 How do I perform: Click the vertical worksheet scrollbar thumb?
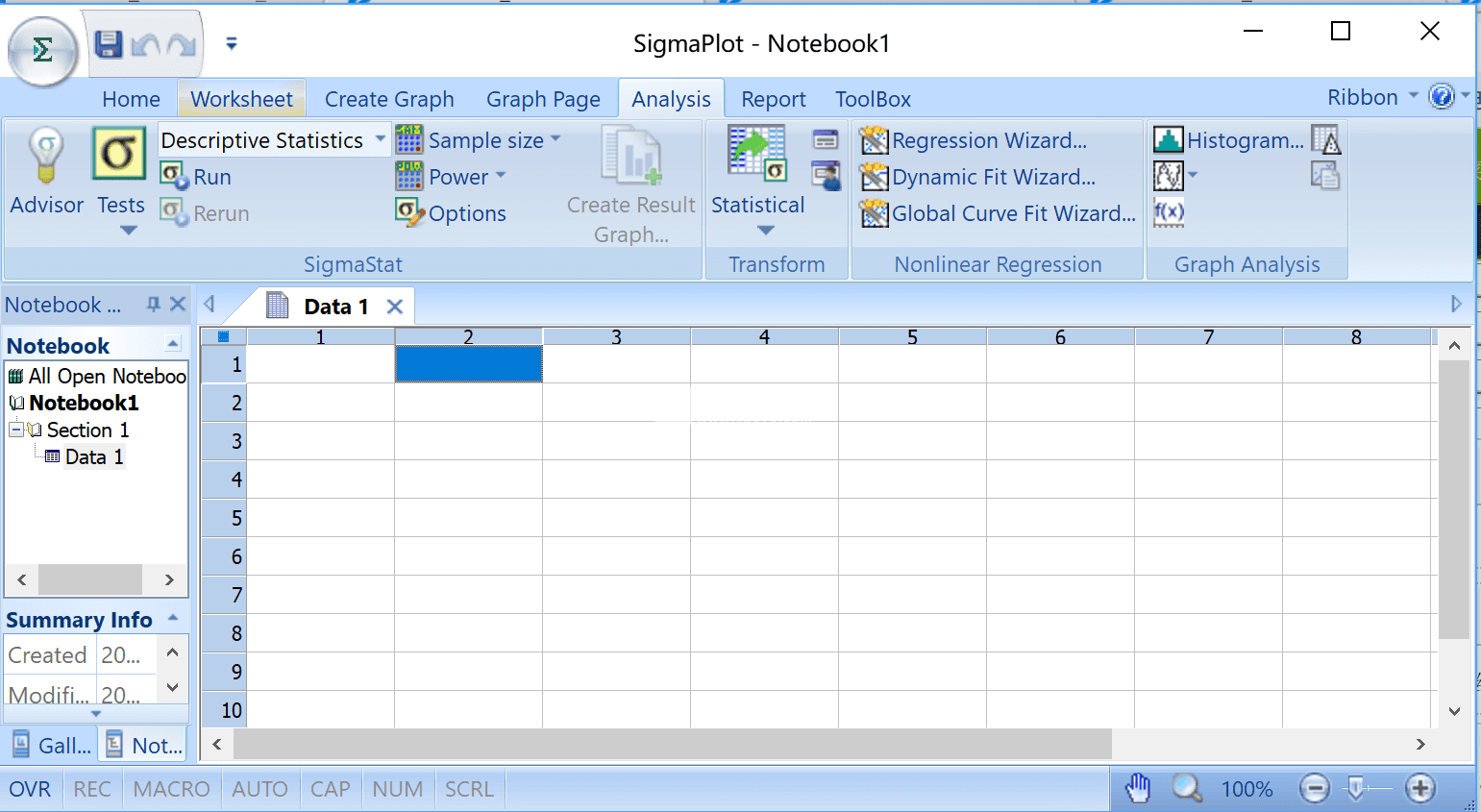point(1454,500)
